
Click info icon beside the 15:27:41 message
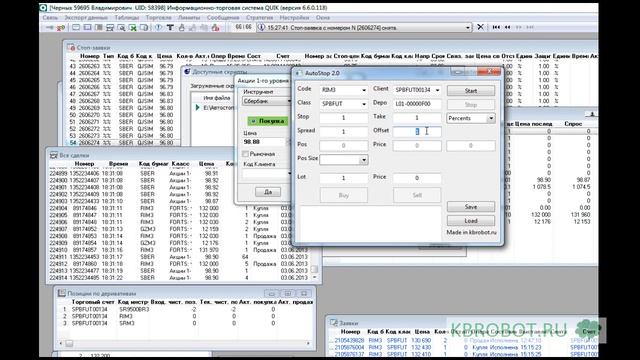click(261, 27)
